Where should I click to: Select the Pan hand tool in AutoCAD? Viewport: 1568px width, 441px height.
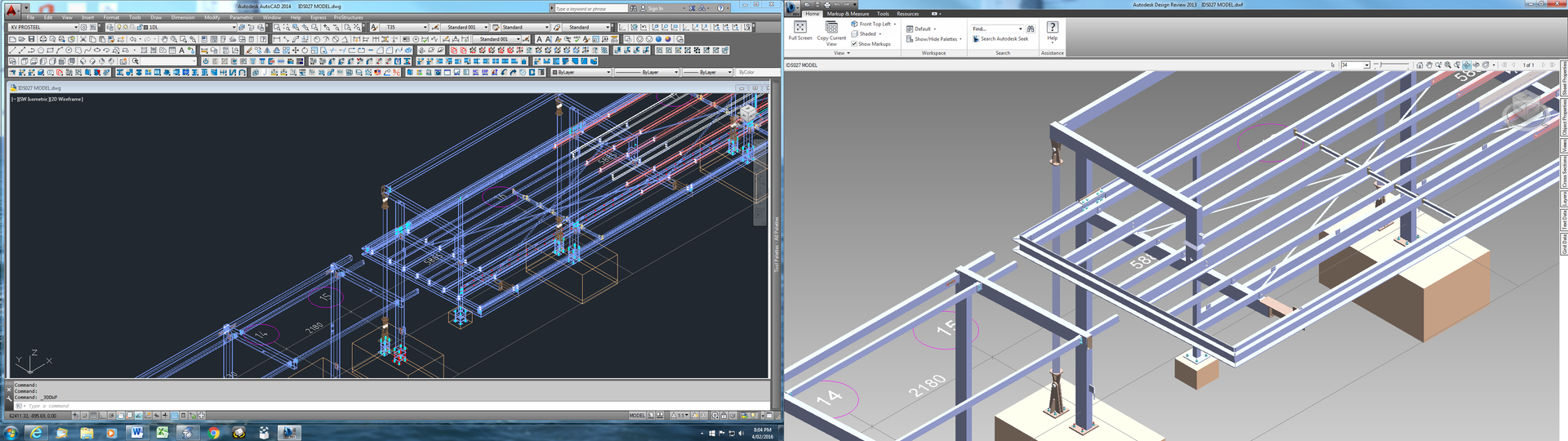164,39
